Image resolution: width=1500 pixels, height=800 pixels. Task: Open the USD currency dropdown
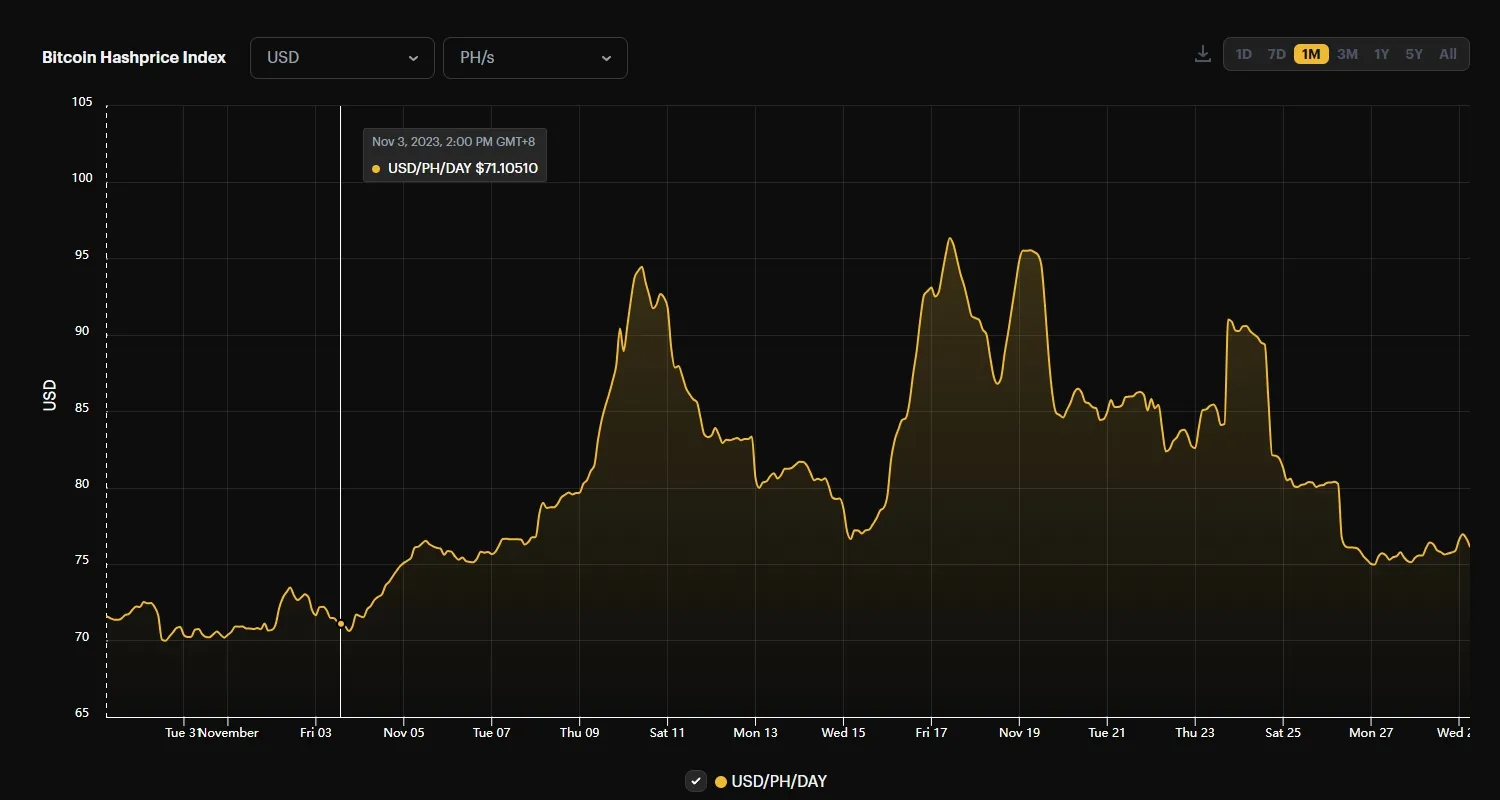coord(342,58)
